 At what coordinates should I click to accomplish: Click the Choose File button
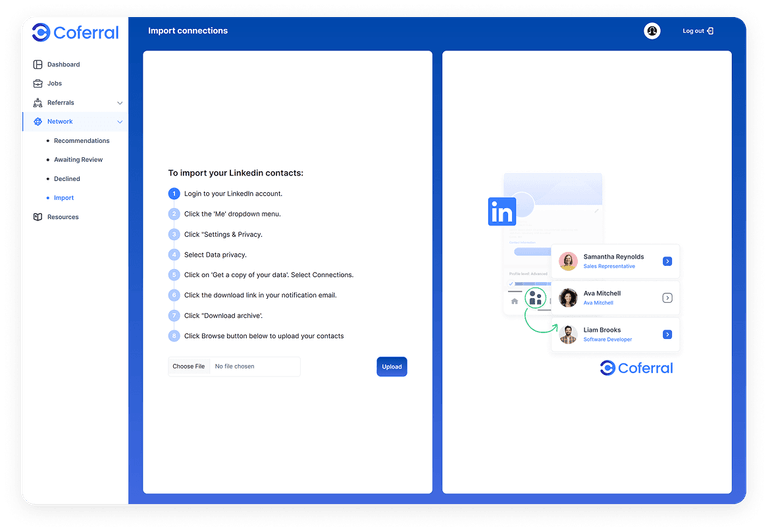point(189,366)
